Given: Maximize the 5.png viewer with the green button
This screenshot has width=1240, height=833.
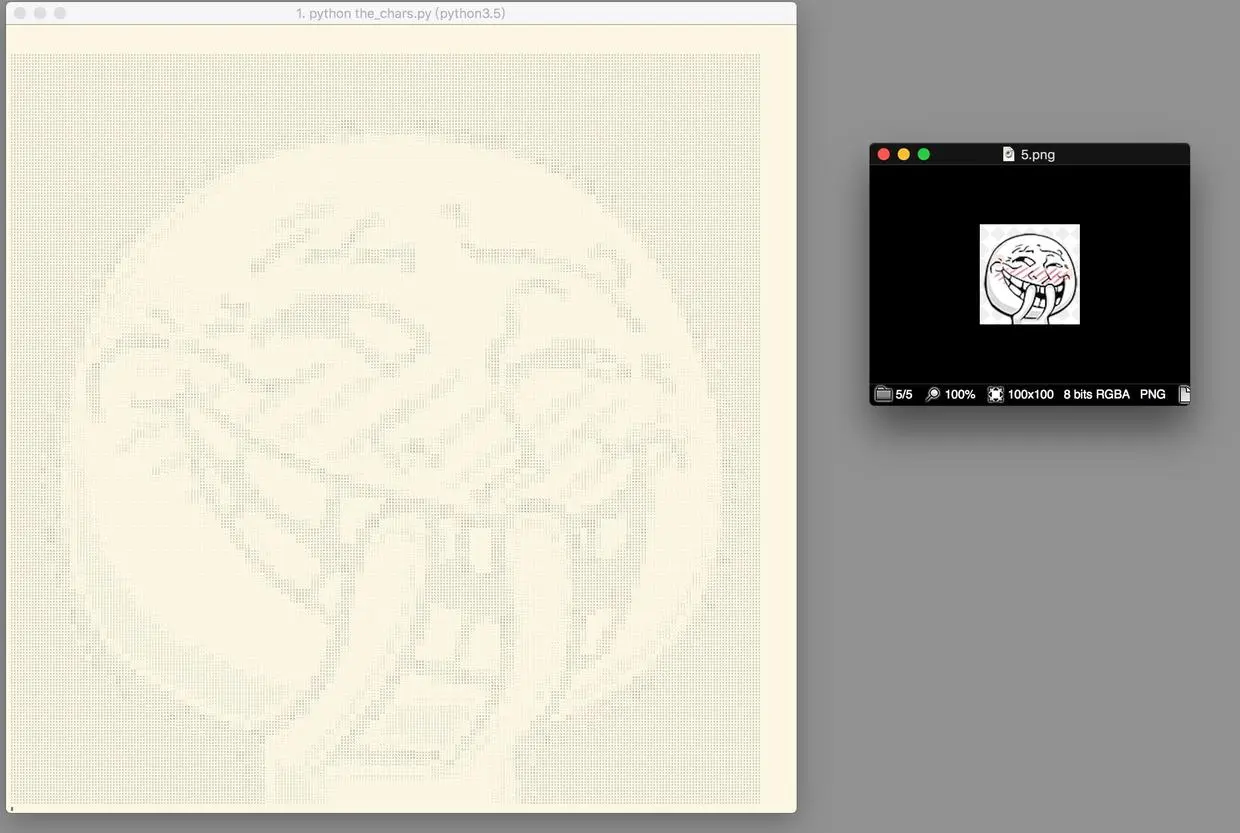Looking at the screenshot, I should pos(924,154).
